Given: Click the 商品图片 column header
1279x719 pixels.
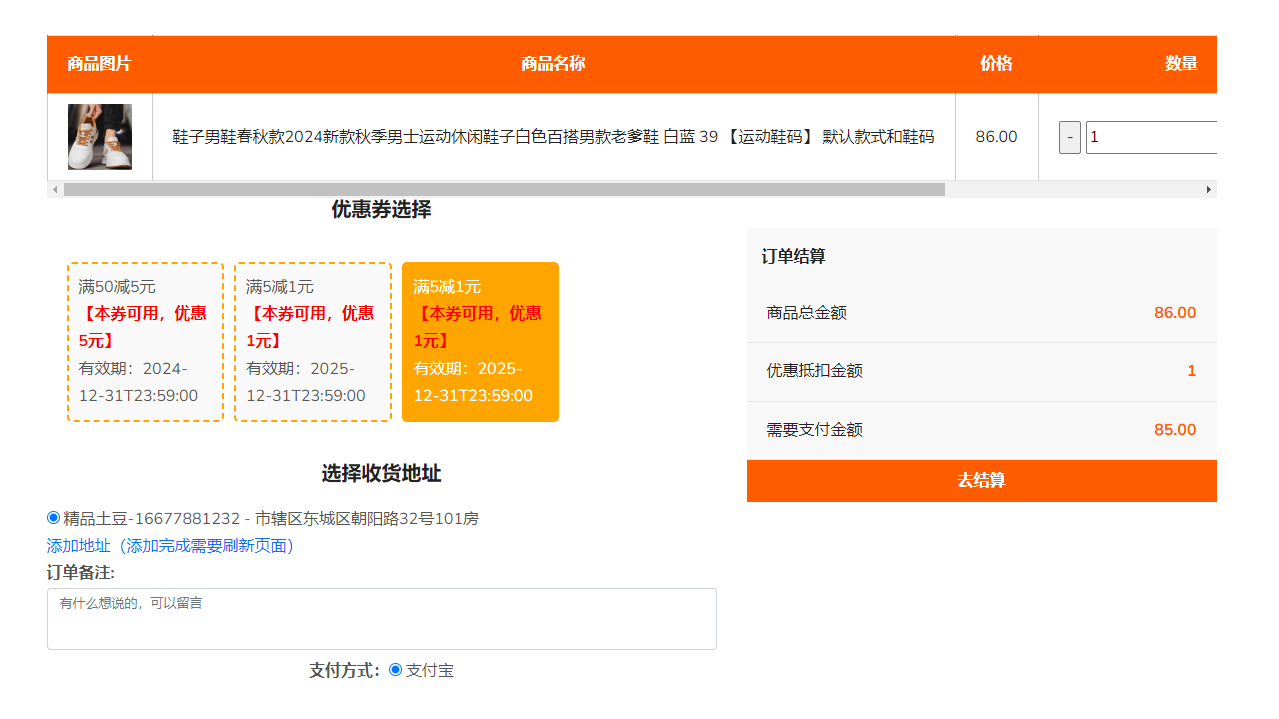Looking at the screenshot, I should pyautogui.click(x=99, y=64).
